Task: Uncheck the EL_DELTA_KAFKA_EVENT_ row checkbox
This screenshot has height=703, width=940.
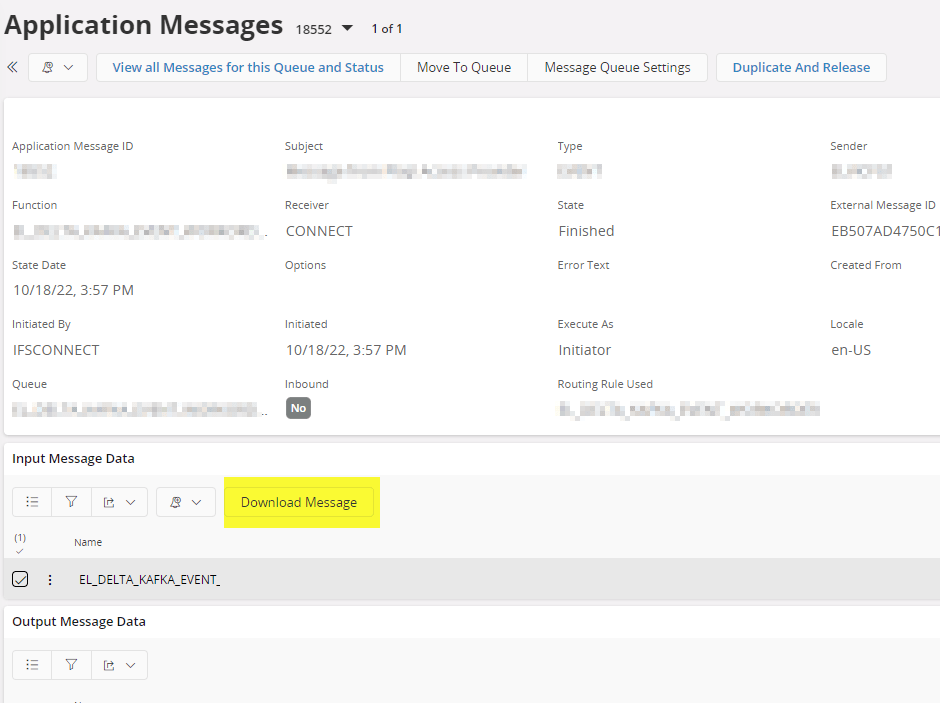Action: tap(20, 580)
